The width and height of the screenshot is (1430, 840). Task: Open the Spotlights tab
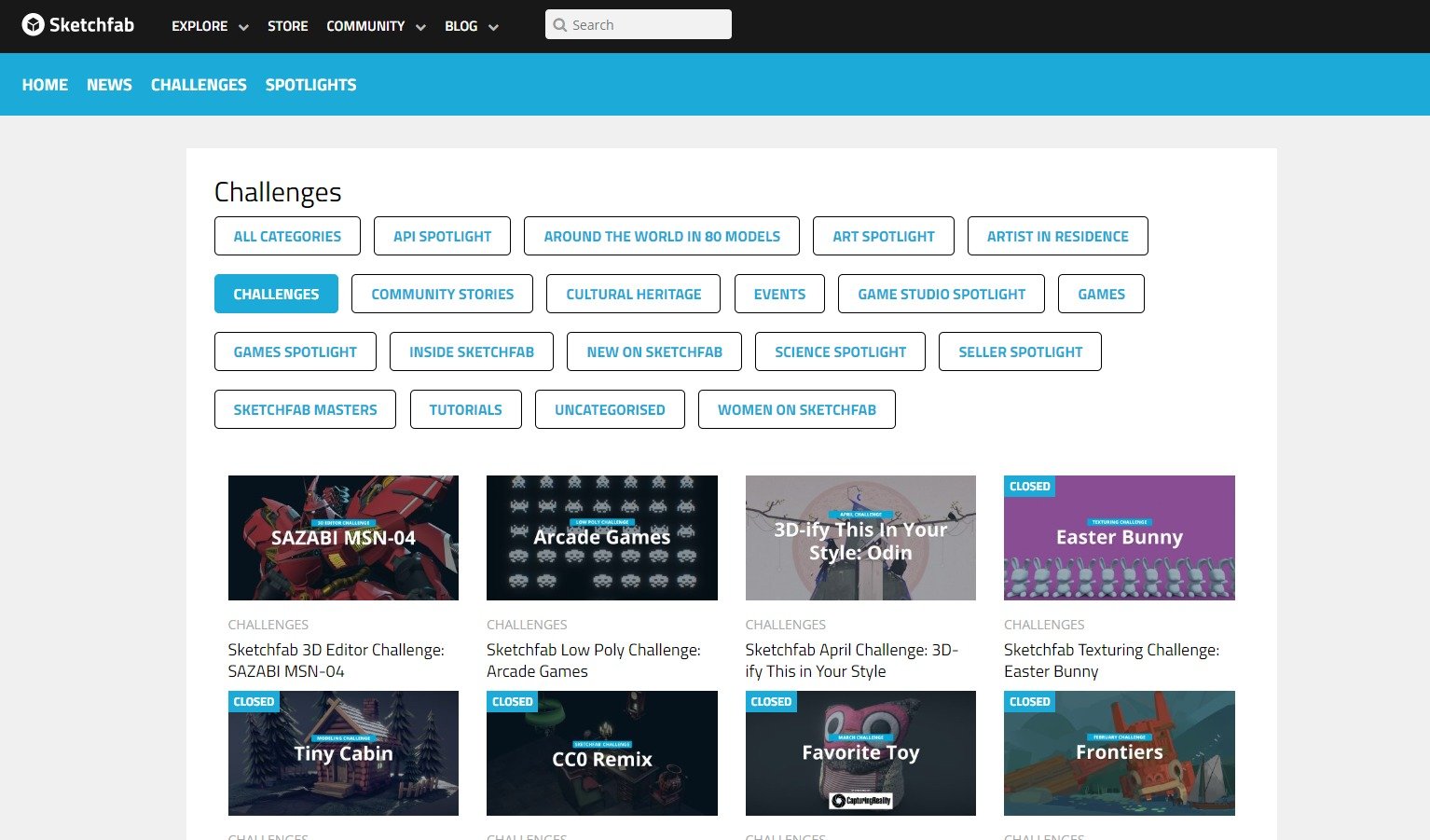(310, 85)
